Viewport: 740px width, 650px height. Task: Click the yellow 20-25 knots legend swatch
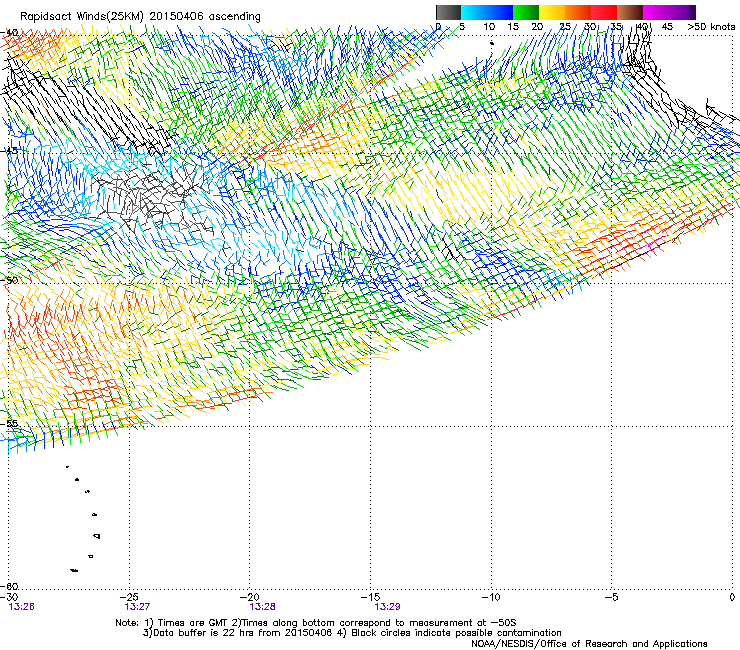[x=552, y=12]
